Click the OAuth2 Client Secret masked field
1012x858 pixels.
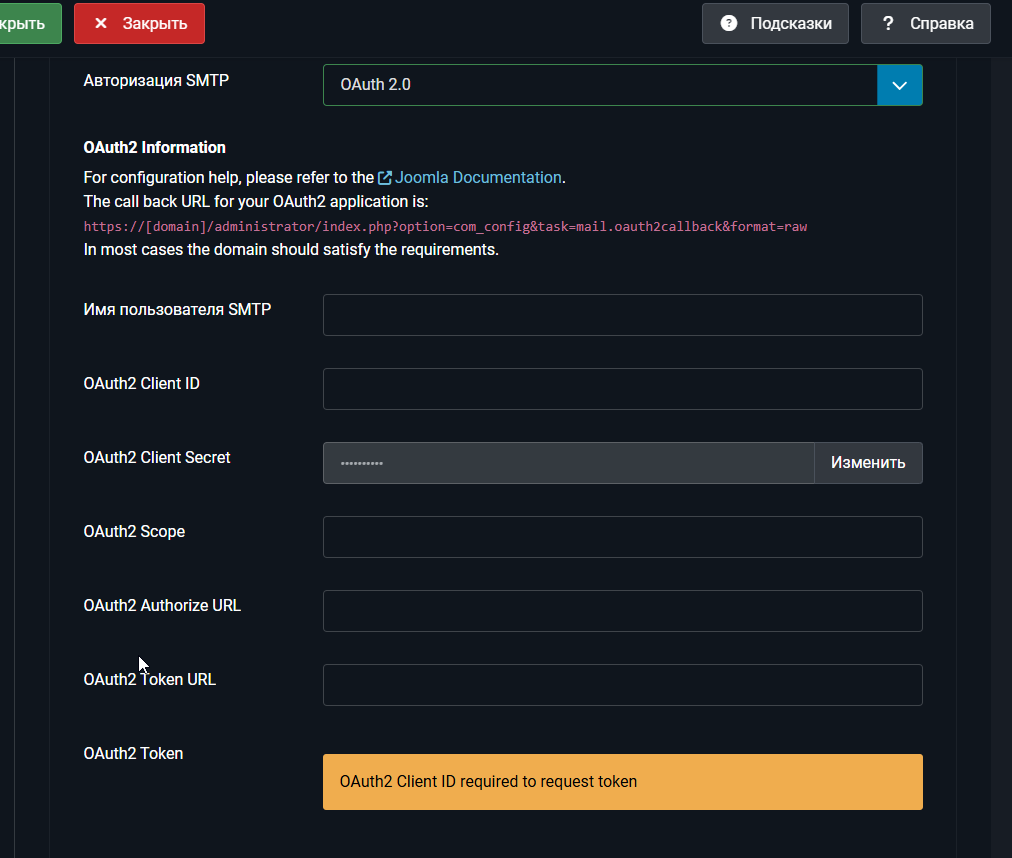(x=569, y=463)
